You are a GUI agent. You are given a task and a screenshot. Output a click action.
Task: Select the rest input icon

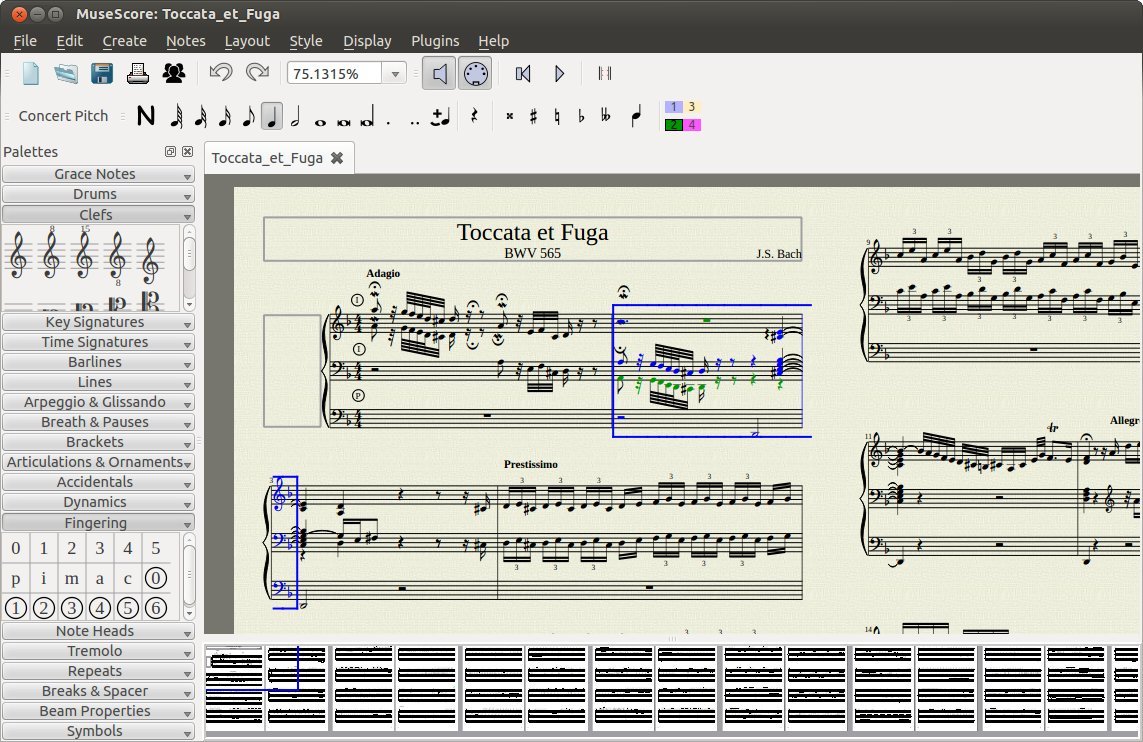(474, 116)
